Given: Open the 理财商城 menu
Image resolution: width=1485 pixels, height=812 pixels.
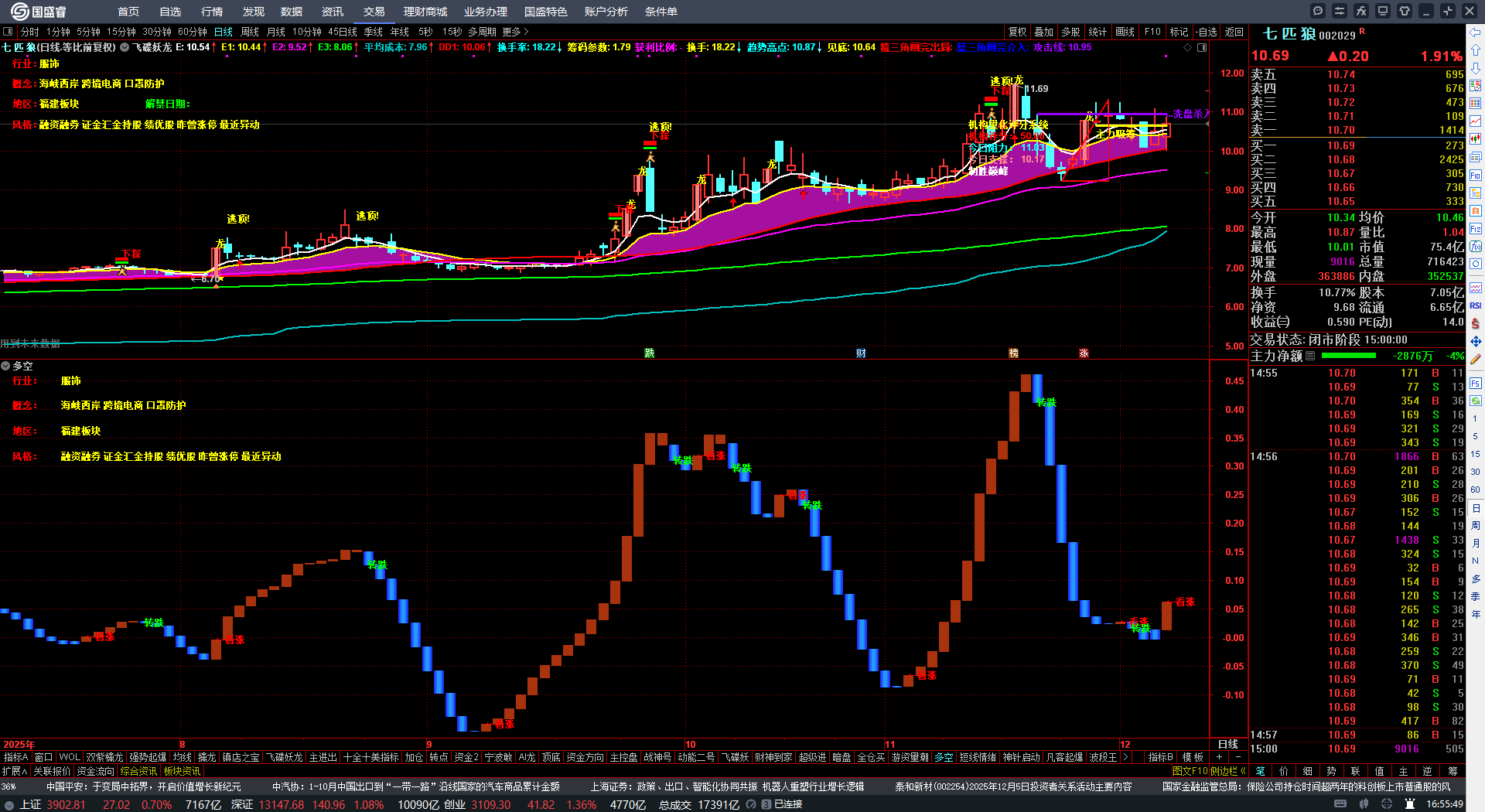Looking at the screenshot, I should 425,12.
